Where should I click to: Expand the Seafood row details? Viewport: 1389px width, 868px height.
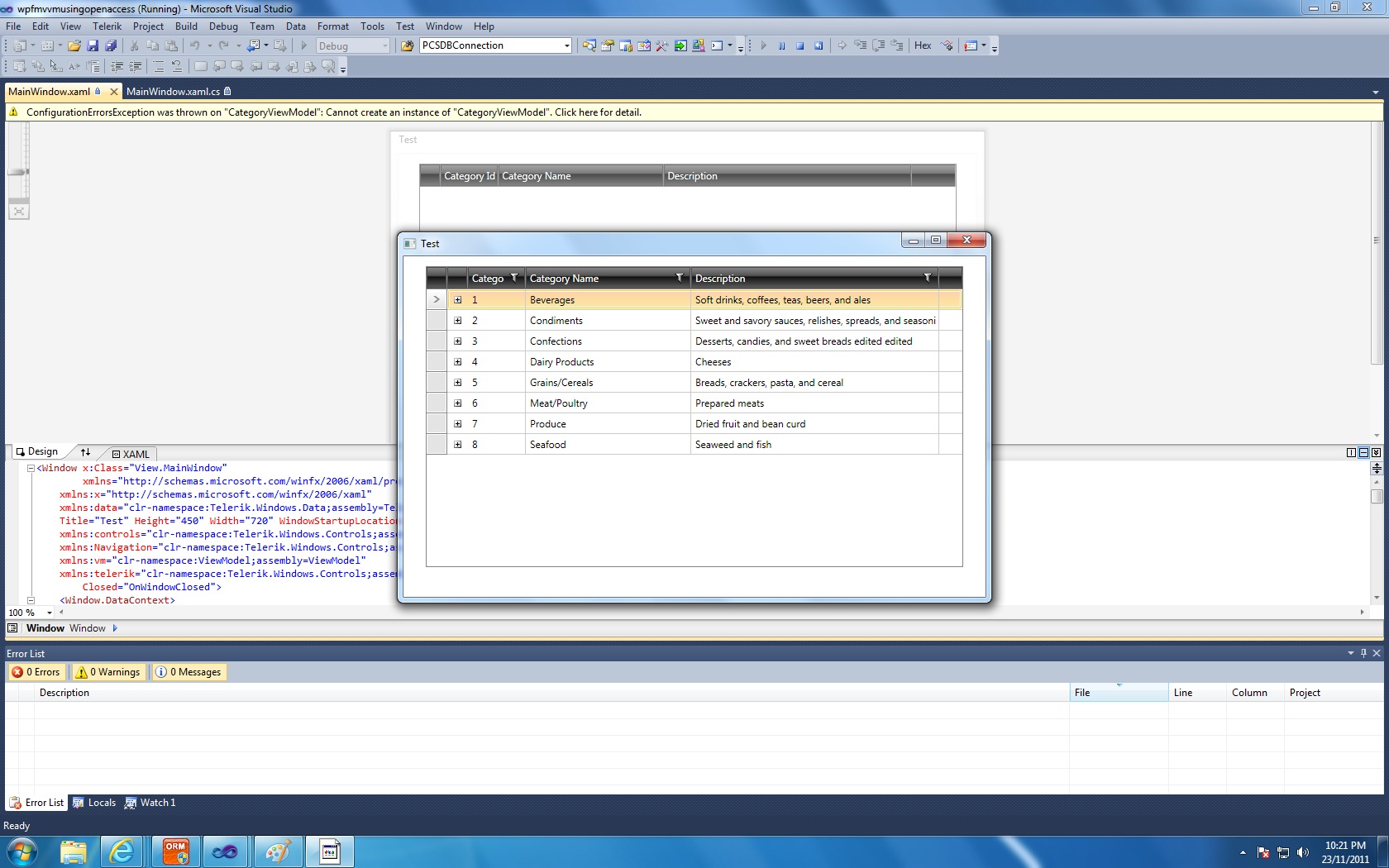point(457,445)
